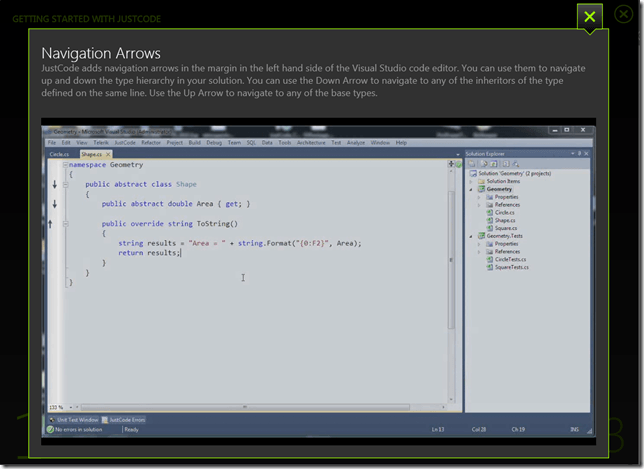
Task: Close the Navigation Arrows popup with green X
Action: click(x=589, y=17)
